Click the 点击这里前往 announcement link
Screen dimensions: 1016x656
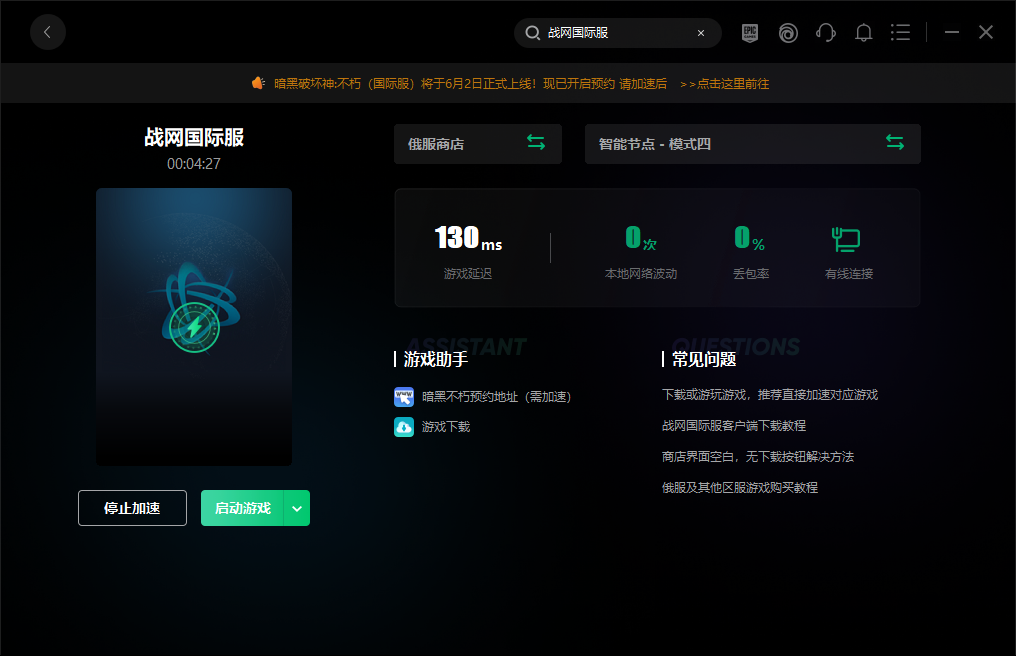pos(725,84)
